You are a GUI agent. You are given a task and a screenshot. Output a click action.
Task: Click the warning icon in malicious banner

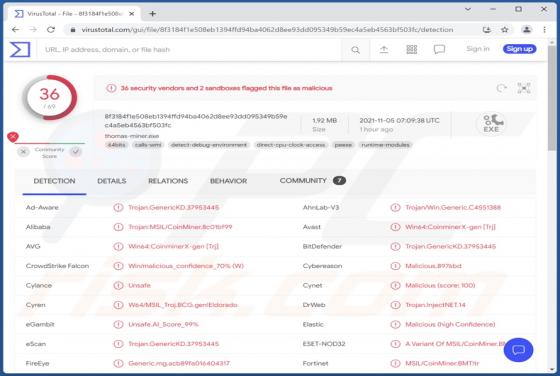point(111,88)
